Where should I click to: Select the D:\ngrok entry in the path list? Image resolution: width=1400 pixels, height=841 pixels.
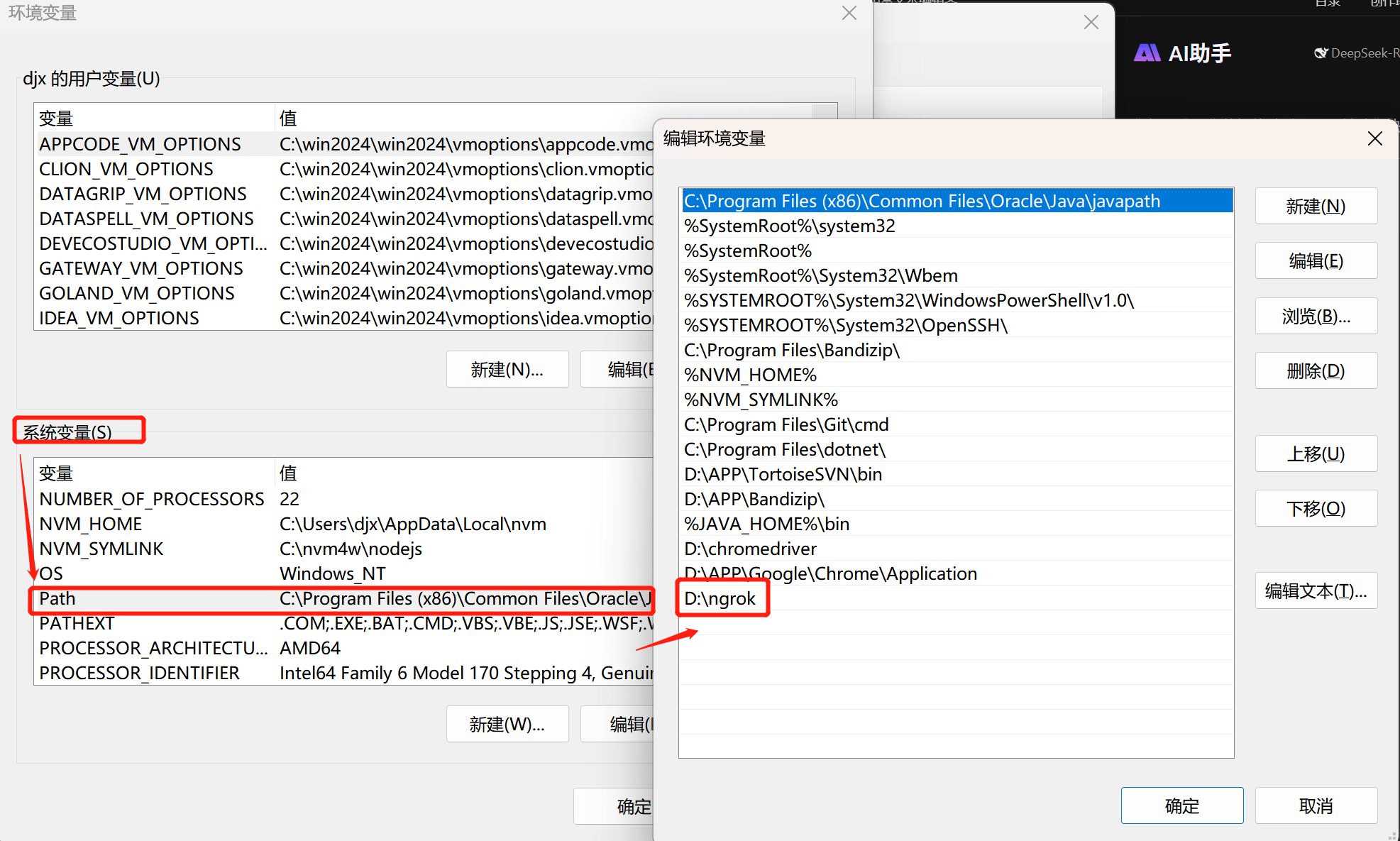pyautogui.click(x=720, y=598)
